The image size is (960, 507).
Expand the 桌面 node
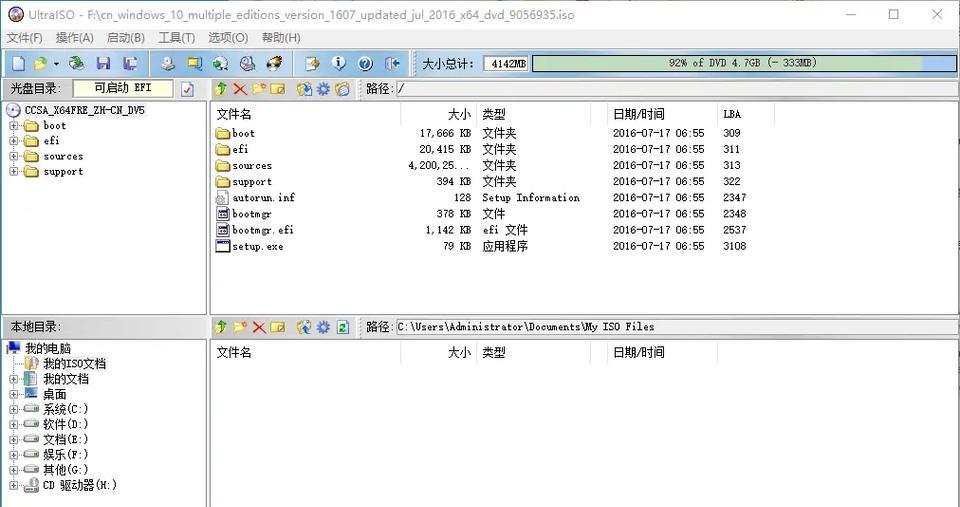point(13,394)
